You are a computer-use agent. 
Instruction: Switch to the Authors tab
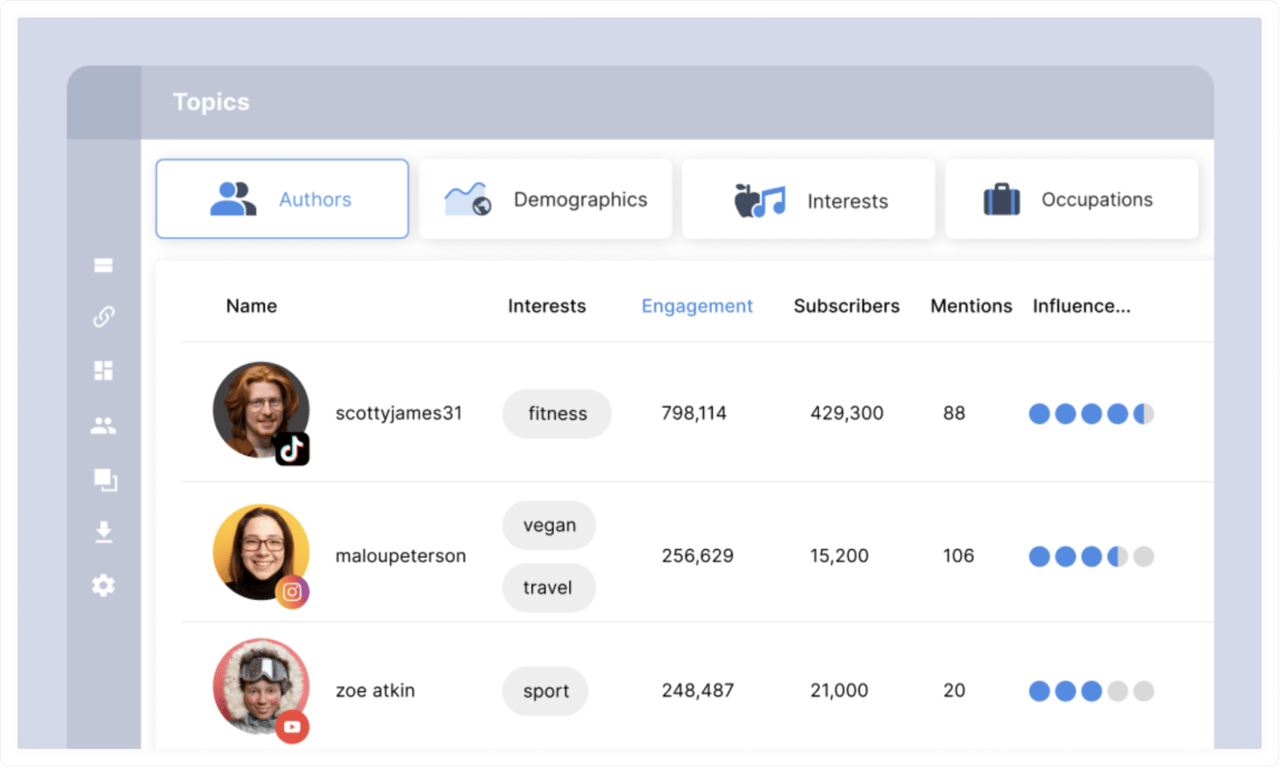click(x=282, y=199)
